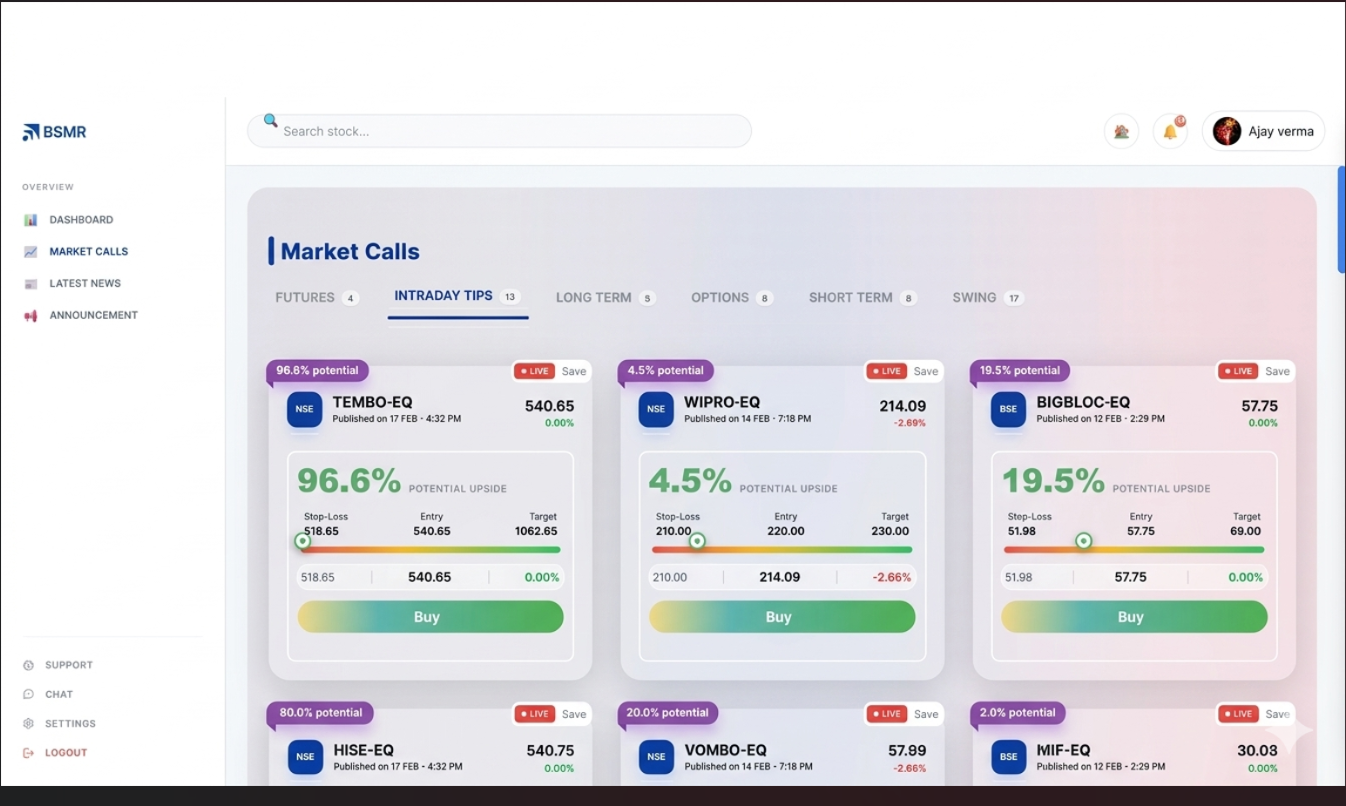Open the Swing tab
1346x806 pixels.
tap(974, 297)
